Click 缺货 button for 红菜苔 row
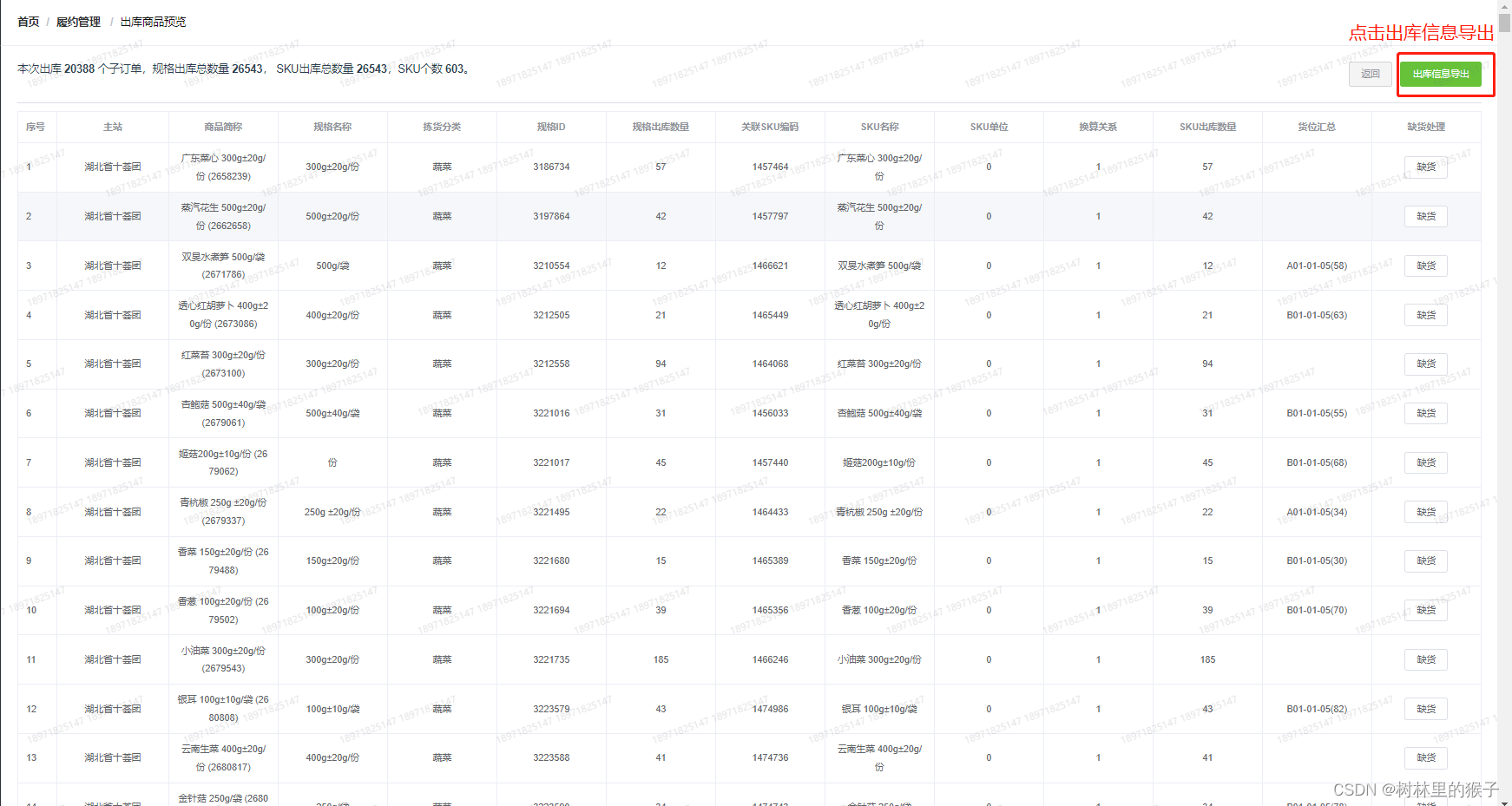The height and width of the screenshot is (806, 1512). (x=1426, y=364)
